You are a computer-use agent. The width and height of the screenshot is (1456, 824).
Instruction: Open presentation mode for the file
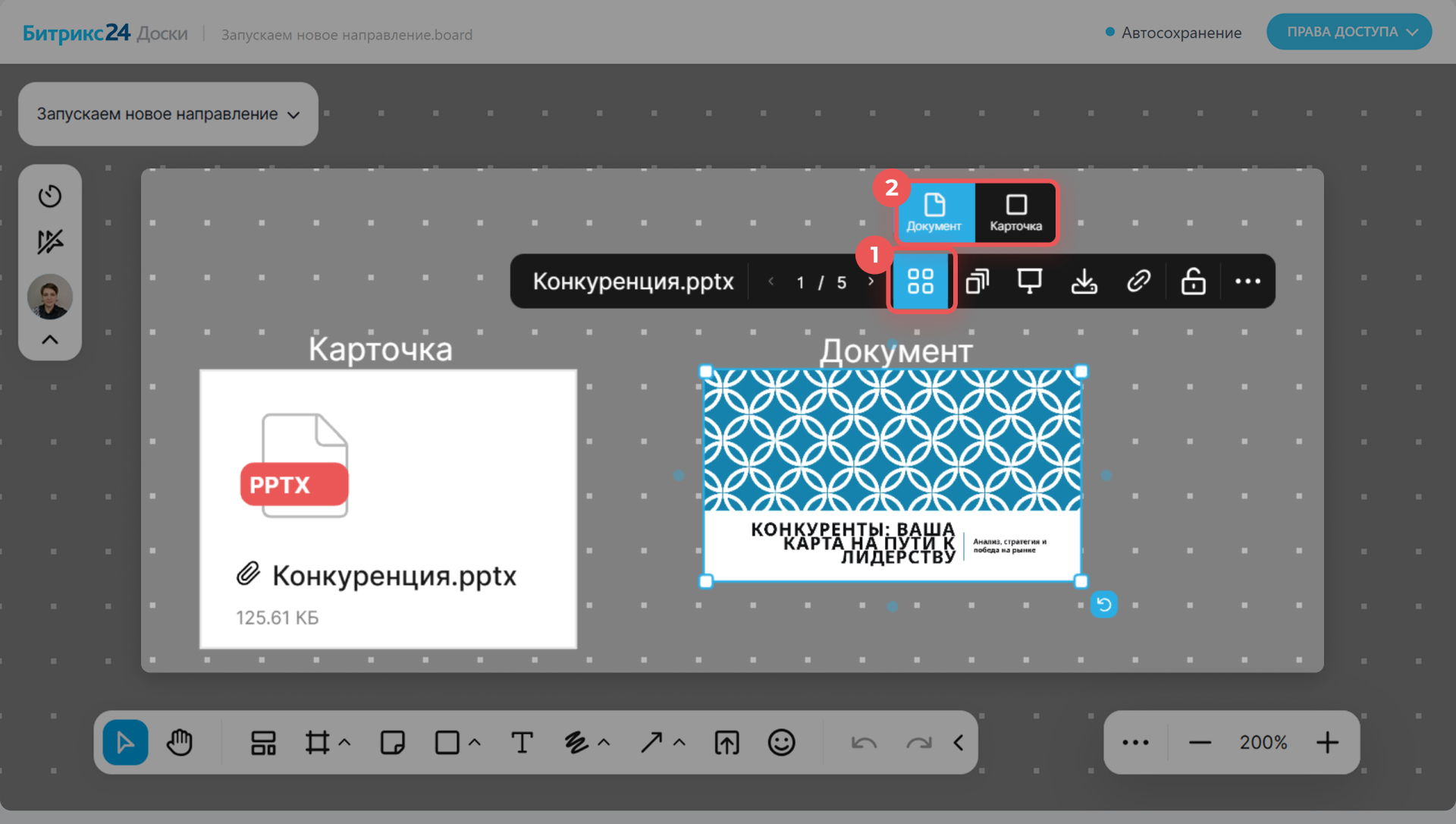pos(1029,281)
